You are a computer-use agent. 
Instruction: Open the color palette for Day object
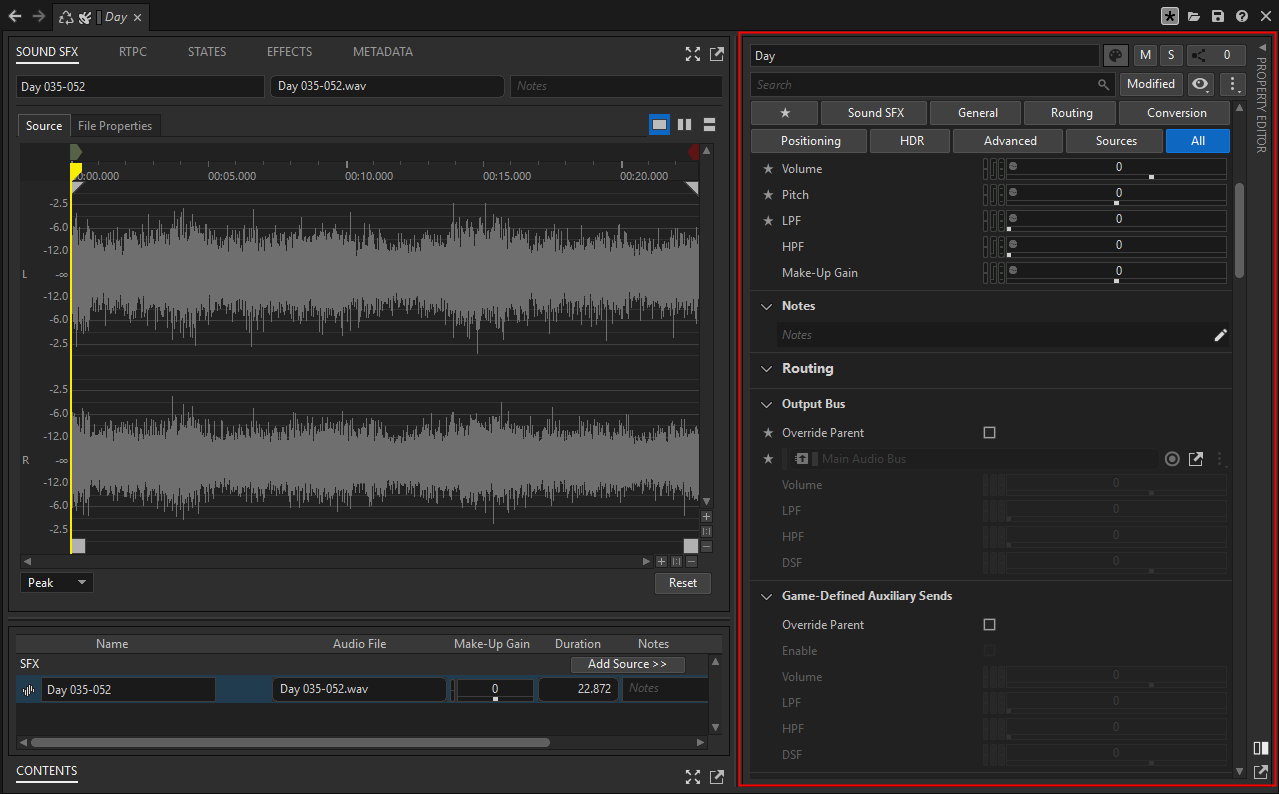[x=1116, y=56]
